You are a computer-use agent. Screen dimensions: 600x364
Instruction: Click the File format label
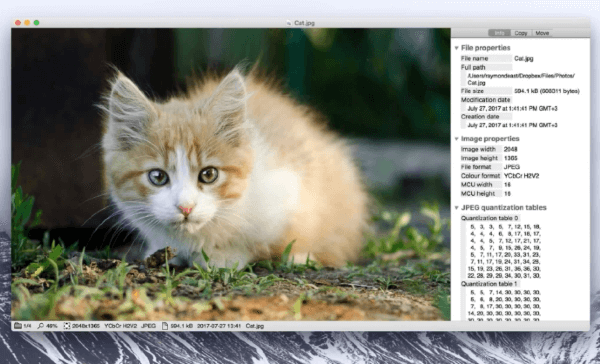pyautogui.click(x=476, y=167)
